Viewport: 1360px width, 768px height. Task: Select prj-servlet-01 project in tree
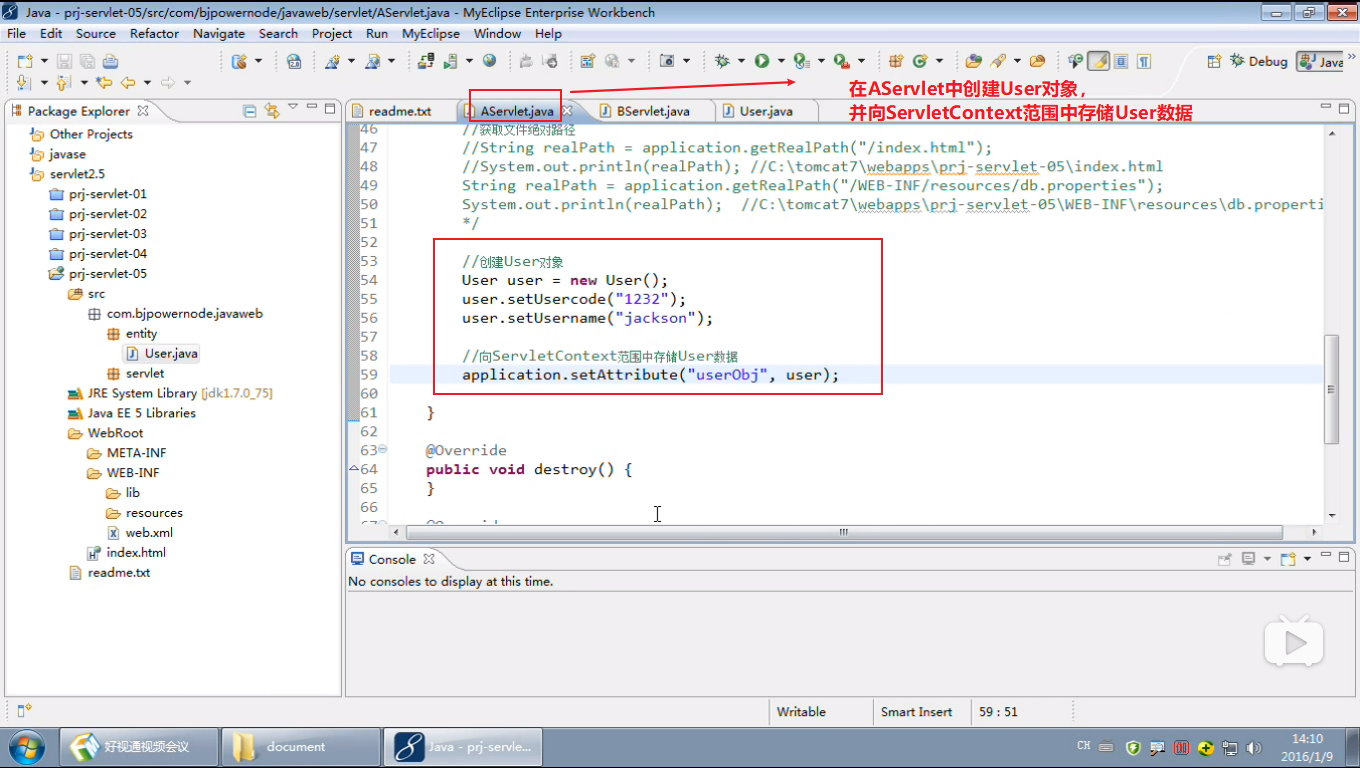[108, 194]
